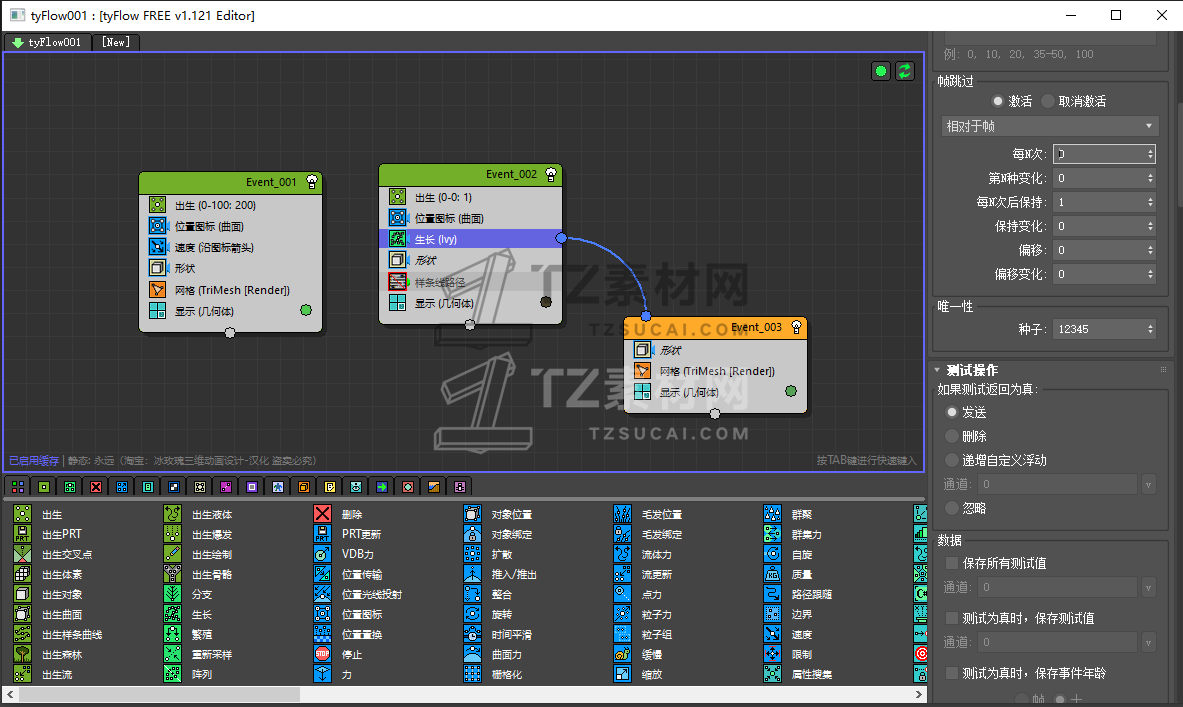Open the 通道 dropdown below 递增自定义浮动
The image size is (1183, 707).
pyautogui.click(x=1148, y=484)
